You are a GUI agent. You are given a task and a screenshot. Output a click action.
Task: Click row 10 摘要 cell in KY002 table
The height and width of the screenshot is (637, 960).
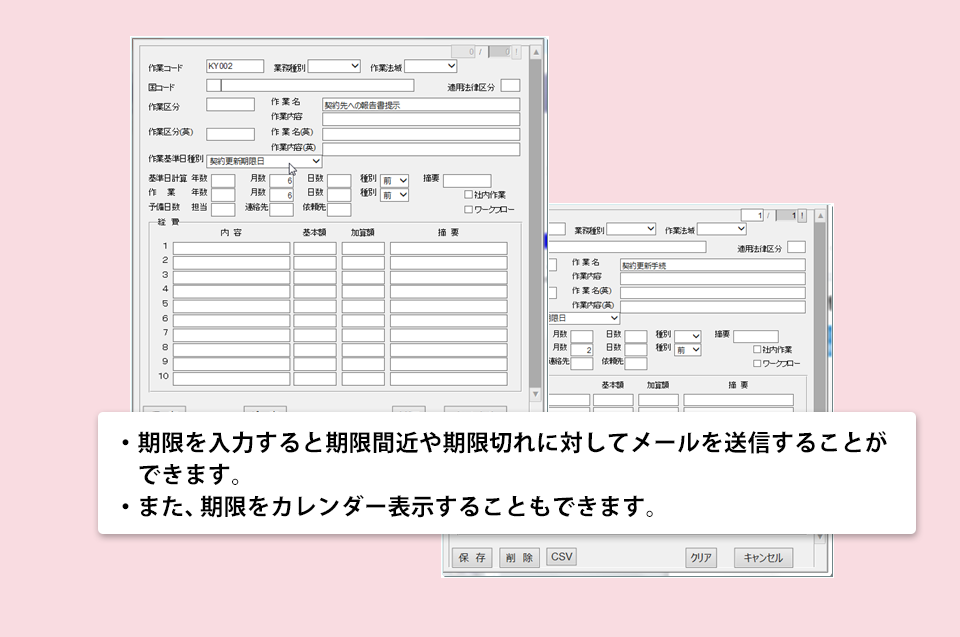pos(449,379)
